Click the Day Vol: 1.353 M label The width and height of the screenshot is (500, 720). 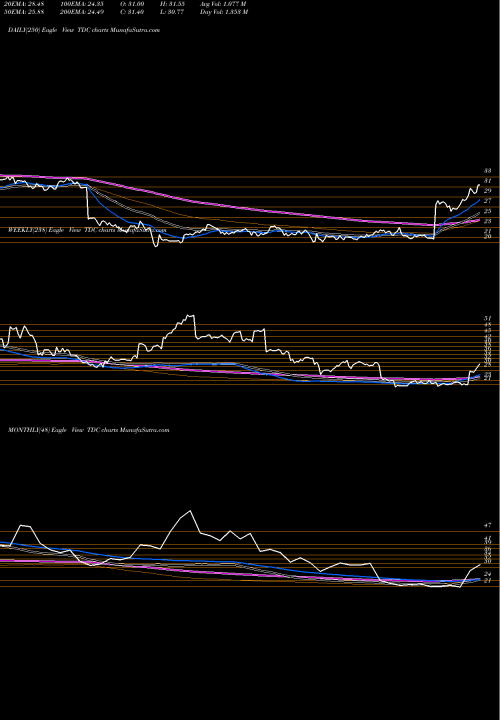(x=224, y=12)
